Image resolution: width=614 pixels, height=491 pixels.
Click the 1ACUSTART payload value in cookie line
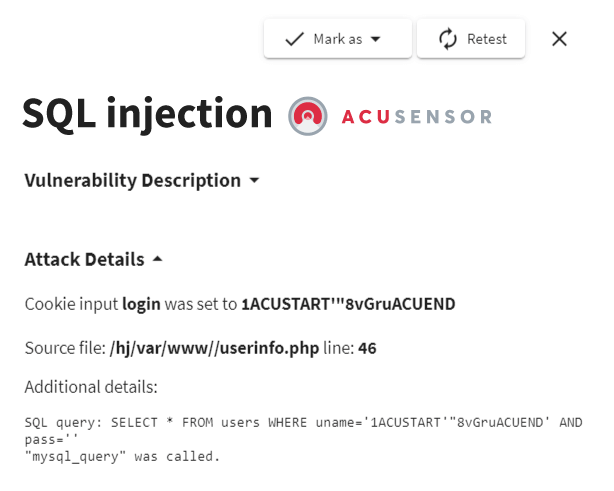(x=348, y=304)
